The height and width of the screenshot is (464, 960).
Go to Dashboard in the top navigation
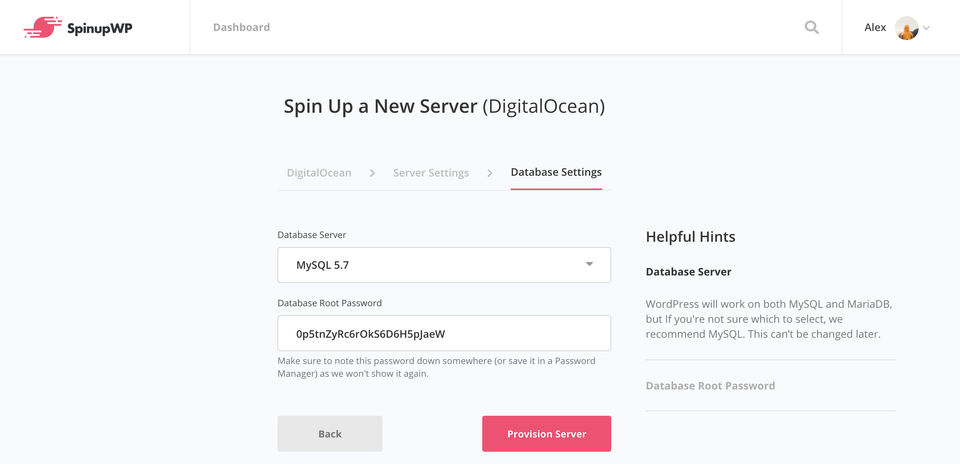(241, 28)
